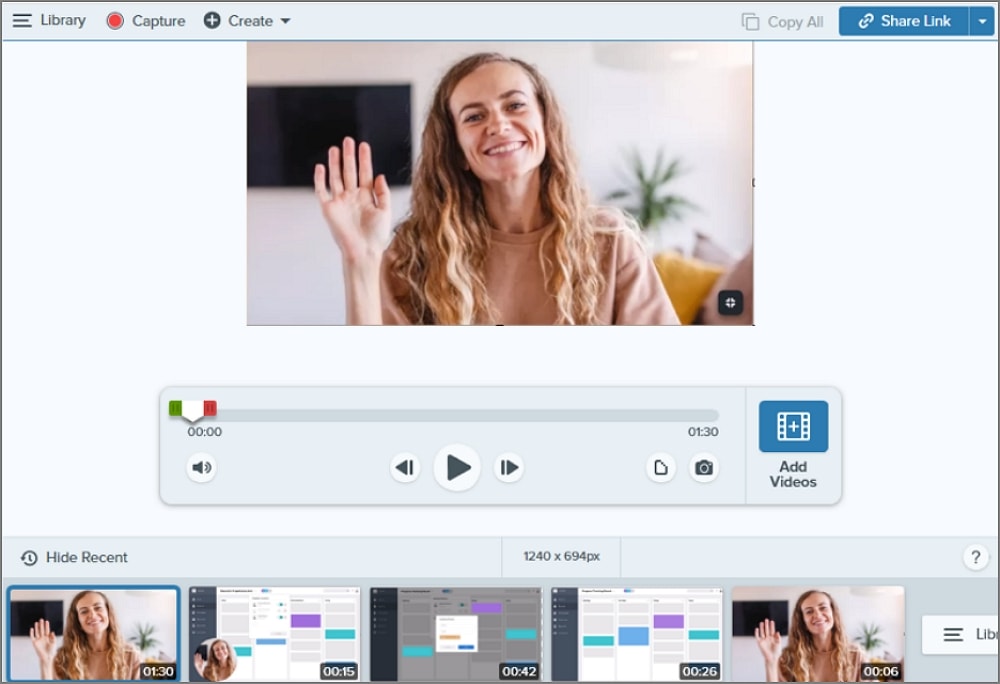Select the 00:26 recording thumbnail
This screenshot has height=684, width=1000.
(636, 634)
